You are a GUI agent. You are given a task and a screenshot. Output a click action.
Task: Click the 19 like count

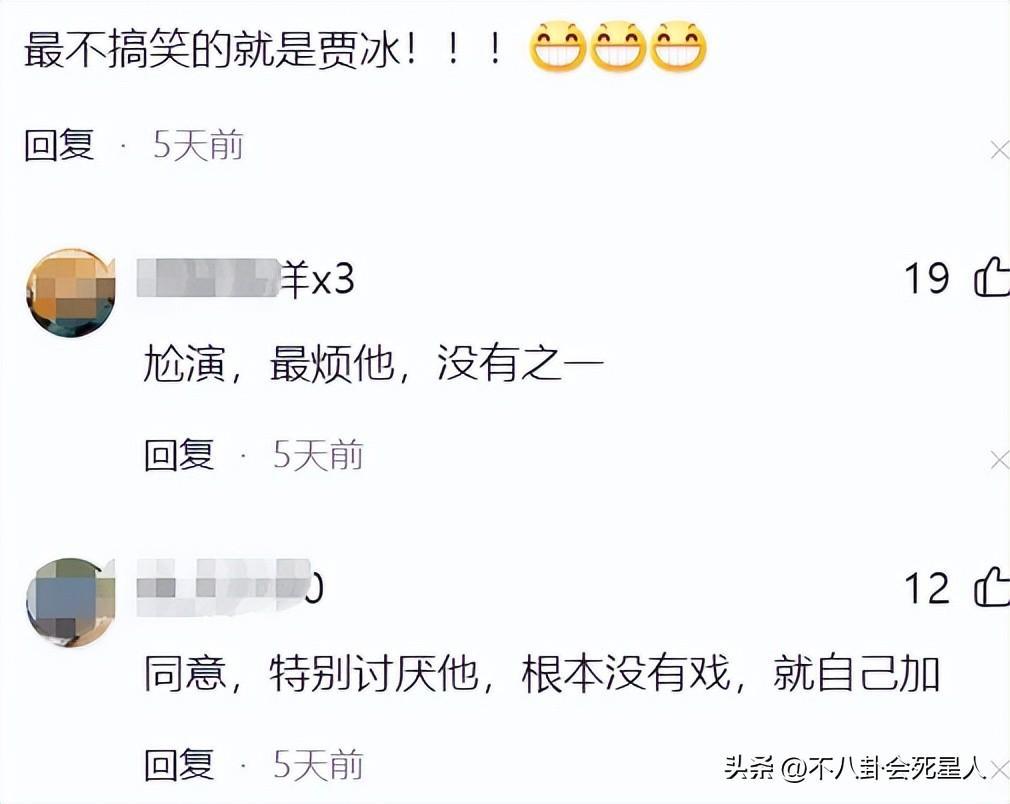tap(927, 278)
